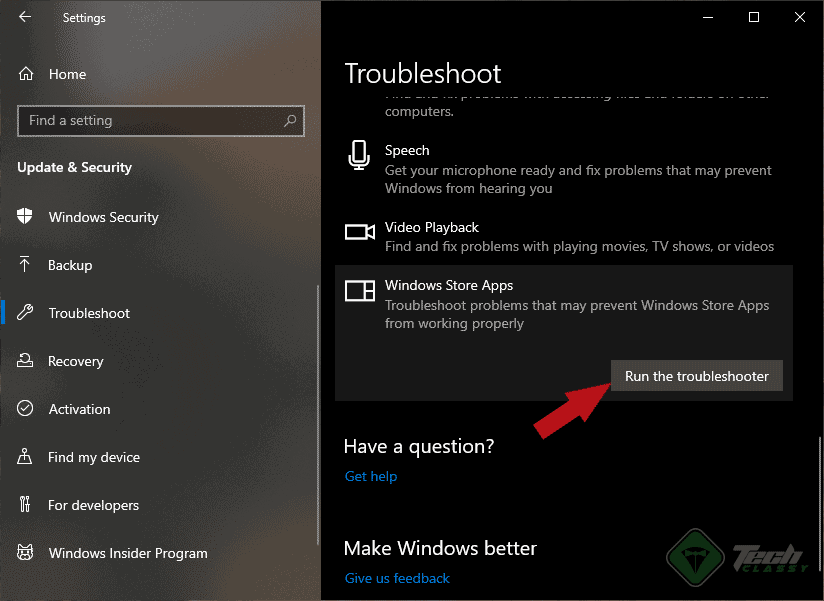Screen dimensions: 824x601
Task: Select the For developers icon
Action: 24,505
